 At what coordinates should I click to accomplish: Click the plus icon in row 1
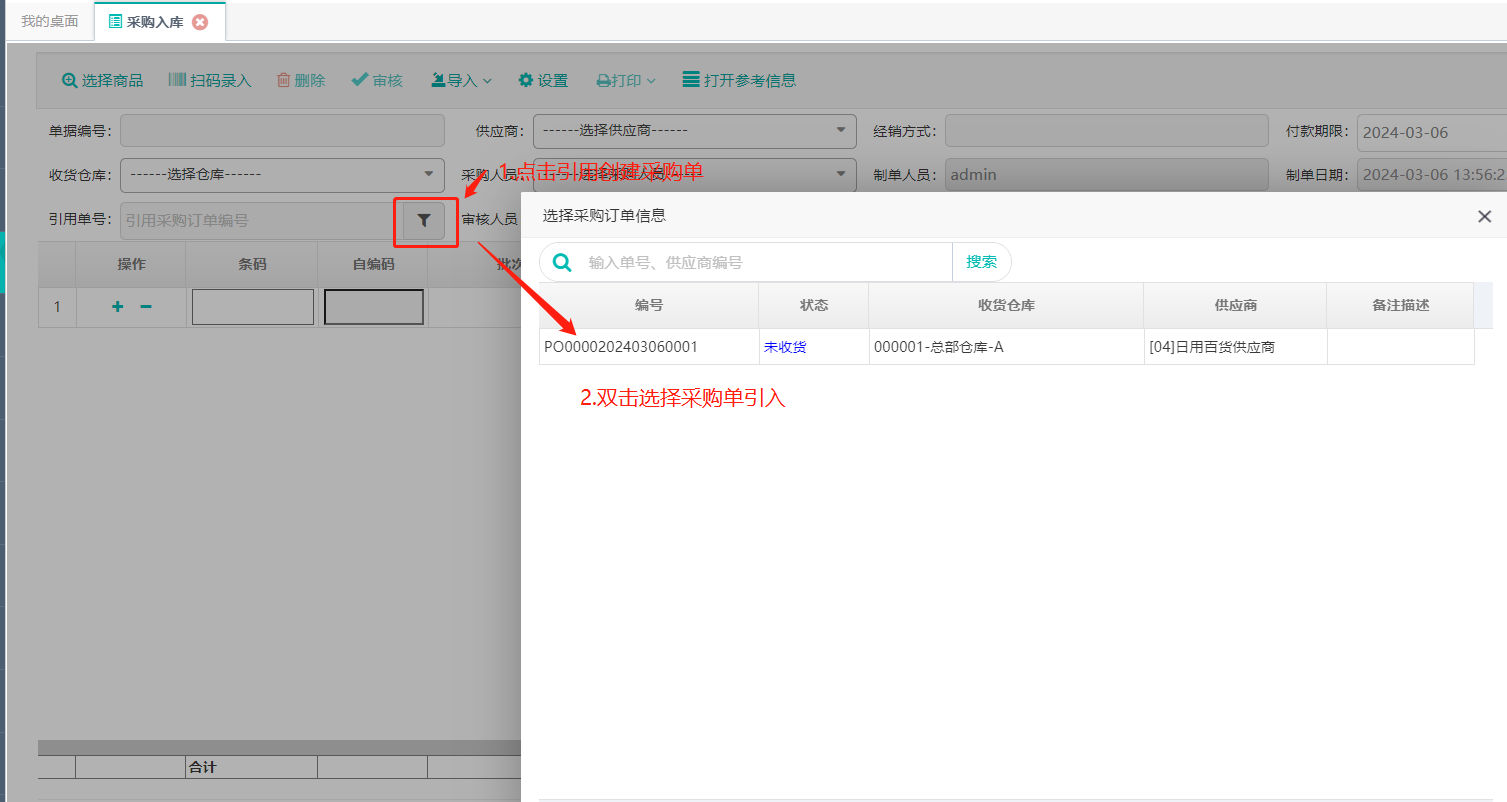click(x=117, y=307)
